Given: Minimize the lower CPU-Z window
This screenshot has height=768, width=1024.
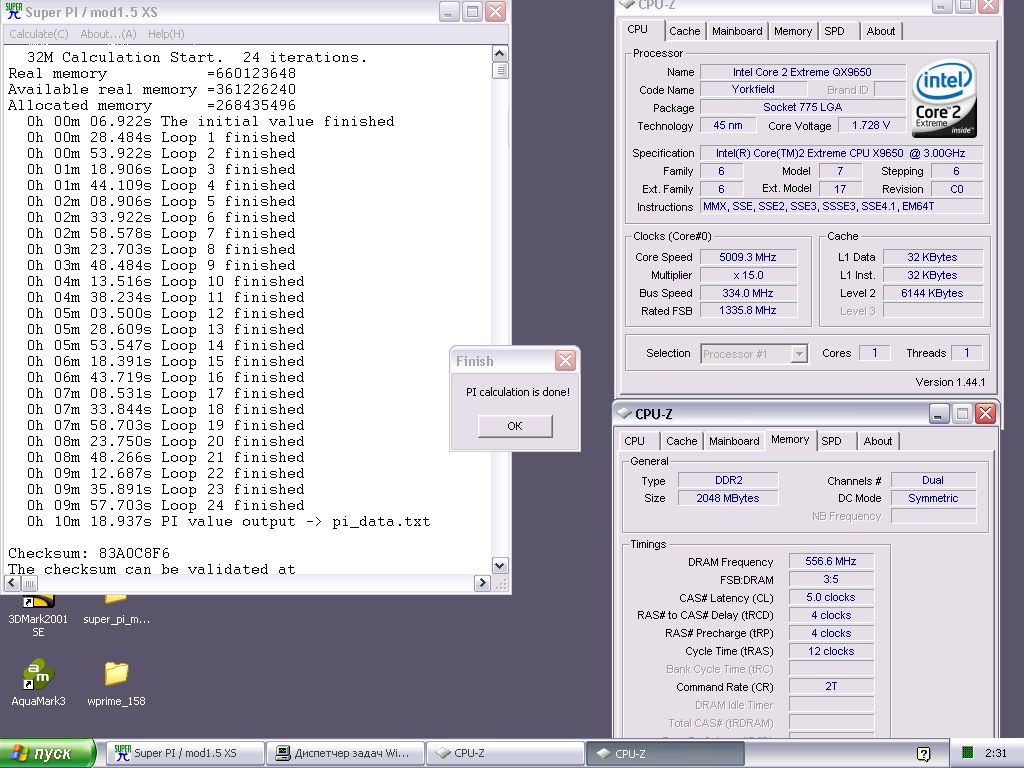Looking at the screenshot, I should pyautogui.click(x=938, y=413).
